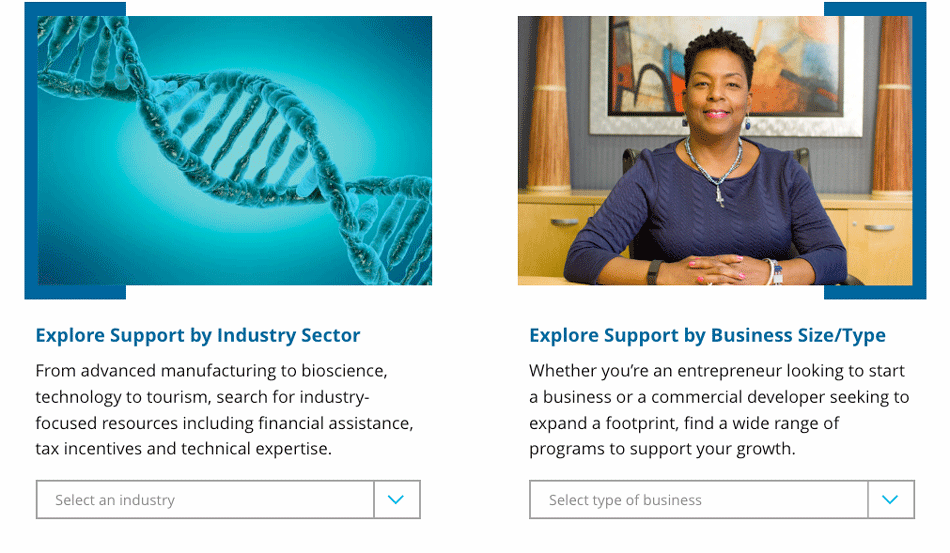Click the left wooden column in office photo
The image size is (950, 553).
548,105
